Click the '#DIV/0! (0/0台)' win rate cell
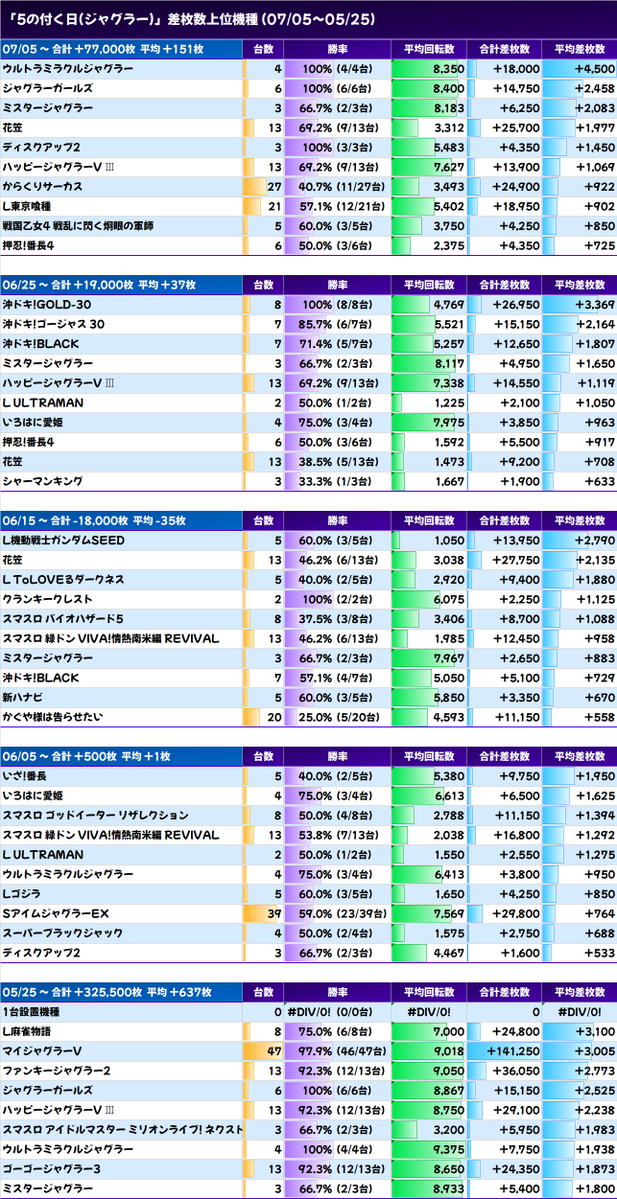617x1199 pixels. [x=337, y=1012]
